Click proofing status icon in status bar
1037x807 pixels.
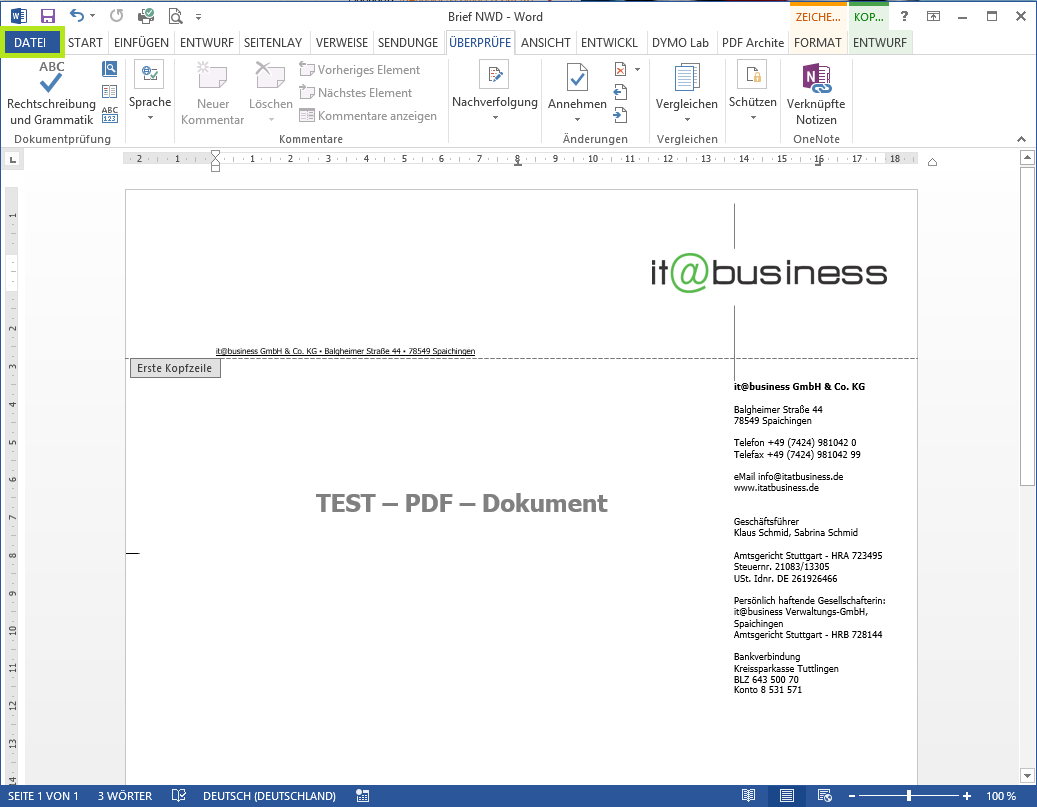pos(179,795)
